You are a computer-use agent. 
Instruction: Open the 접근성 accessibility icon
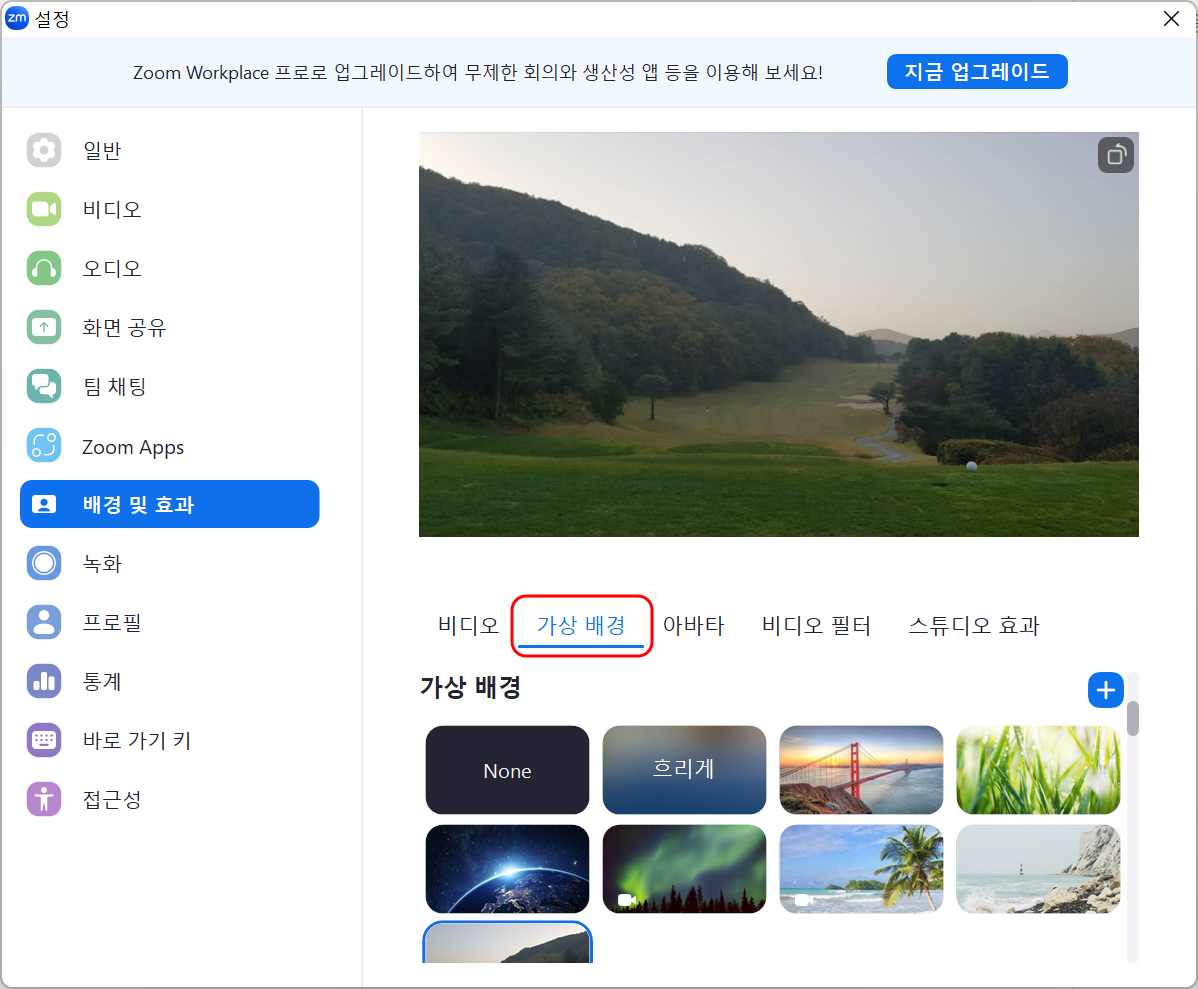(x=44, y=799)
